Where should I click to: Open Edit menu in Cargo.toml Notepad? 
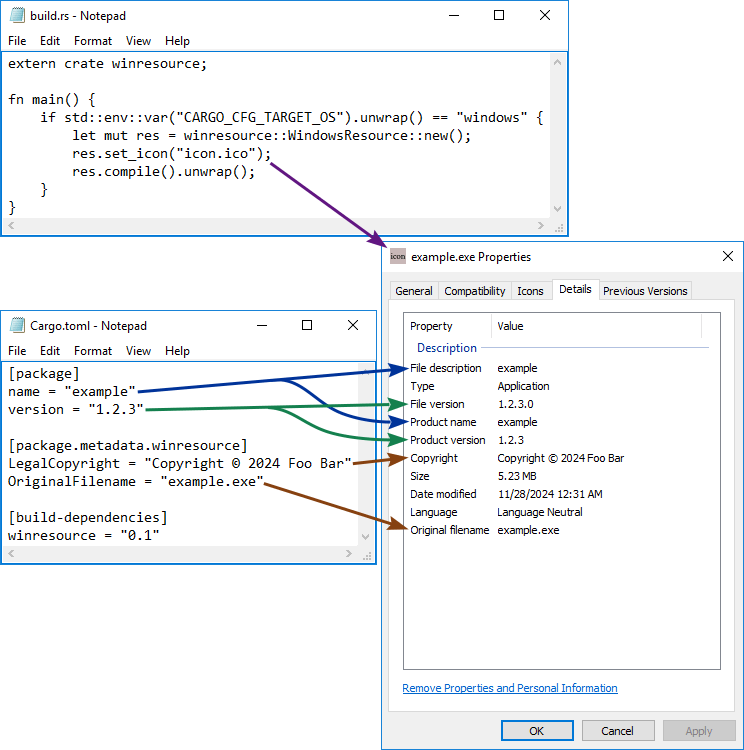(x=50, y=351)
